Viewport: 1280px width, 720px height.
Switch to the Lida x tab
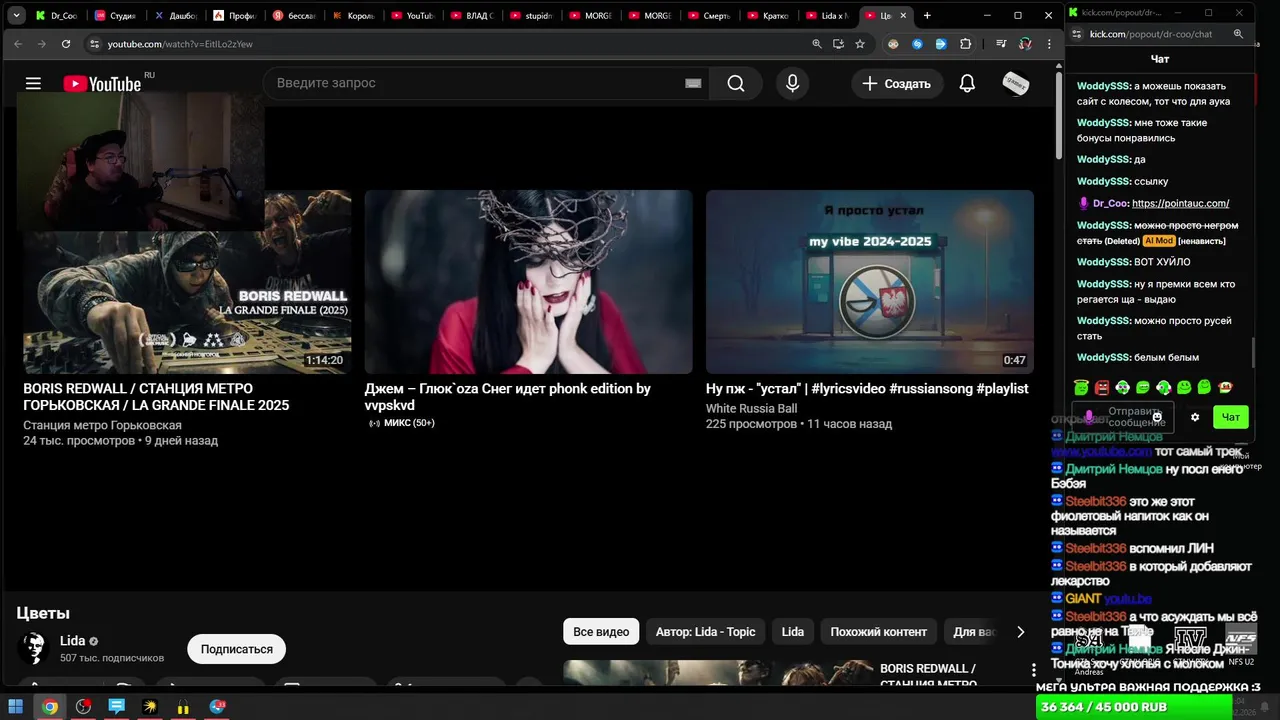(x=828, y=16)
